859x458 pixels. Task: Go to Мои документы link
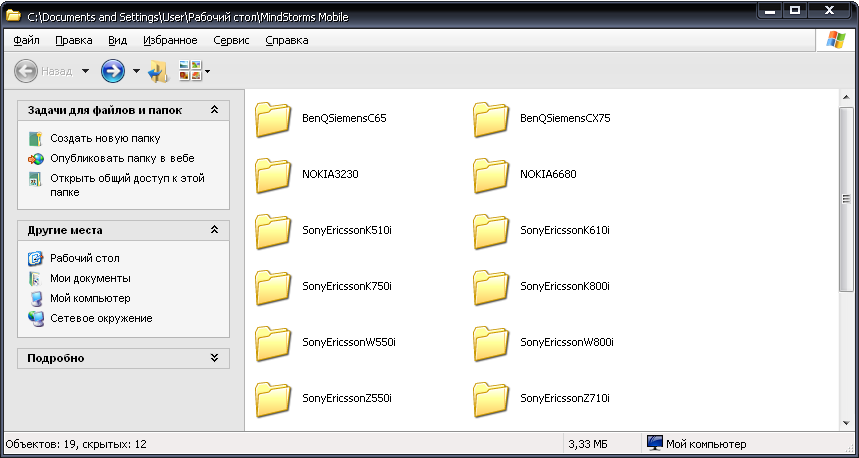[90, 278]
